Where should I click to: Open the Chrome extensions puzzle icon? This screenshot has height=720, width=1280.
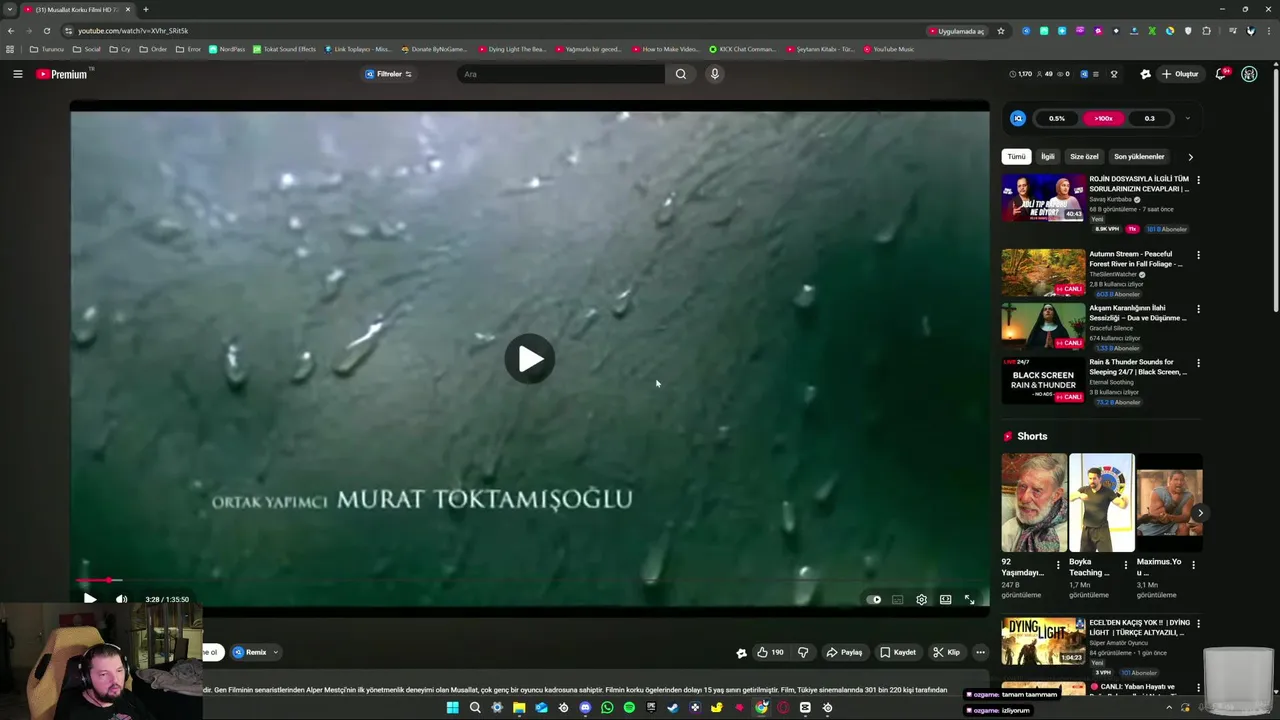click(x=1206, y=31)
